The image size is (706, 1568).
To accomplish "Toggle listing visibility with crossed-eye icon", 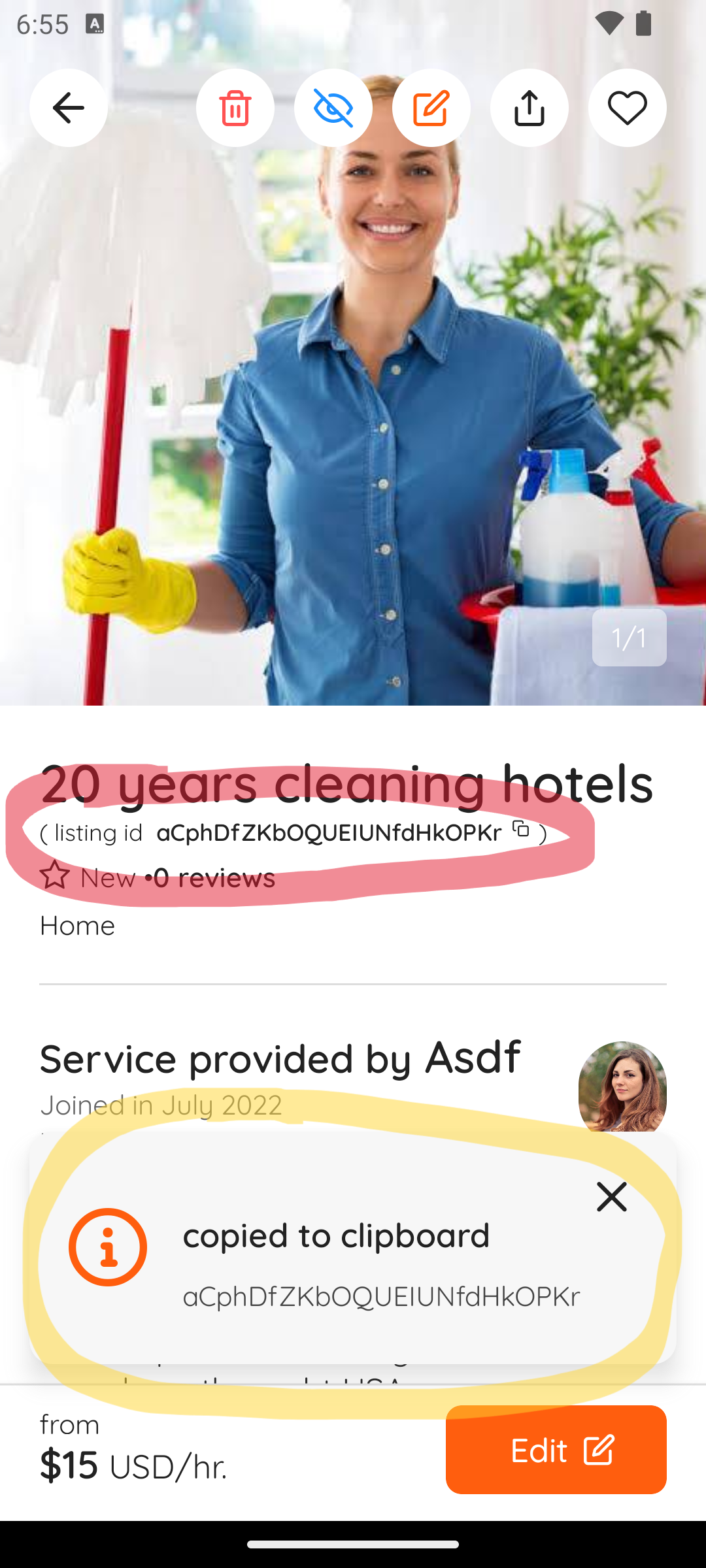I will [x=333, y=108].
